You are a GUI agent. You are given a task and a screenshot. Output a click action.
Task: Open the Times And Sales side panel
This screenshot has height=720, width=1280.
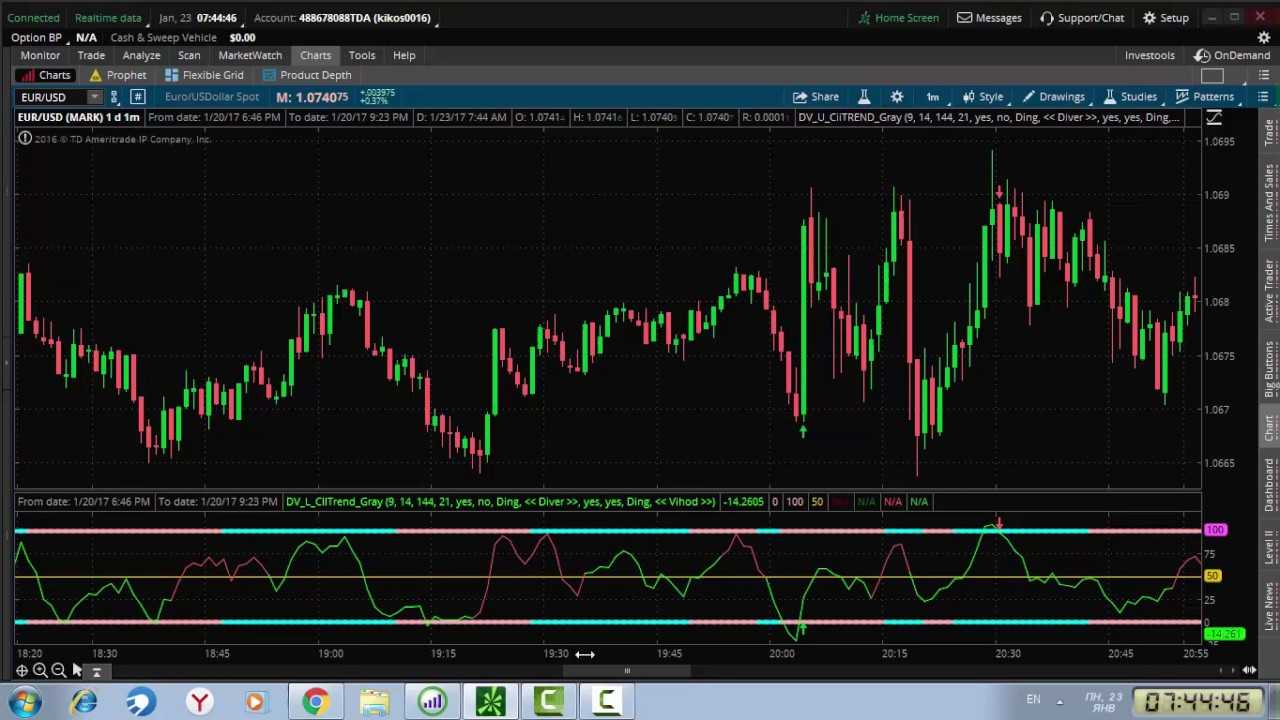tap(1270, 203)
